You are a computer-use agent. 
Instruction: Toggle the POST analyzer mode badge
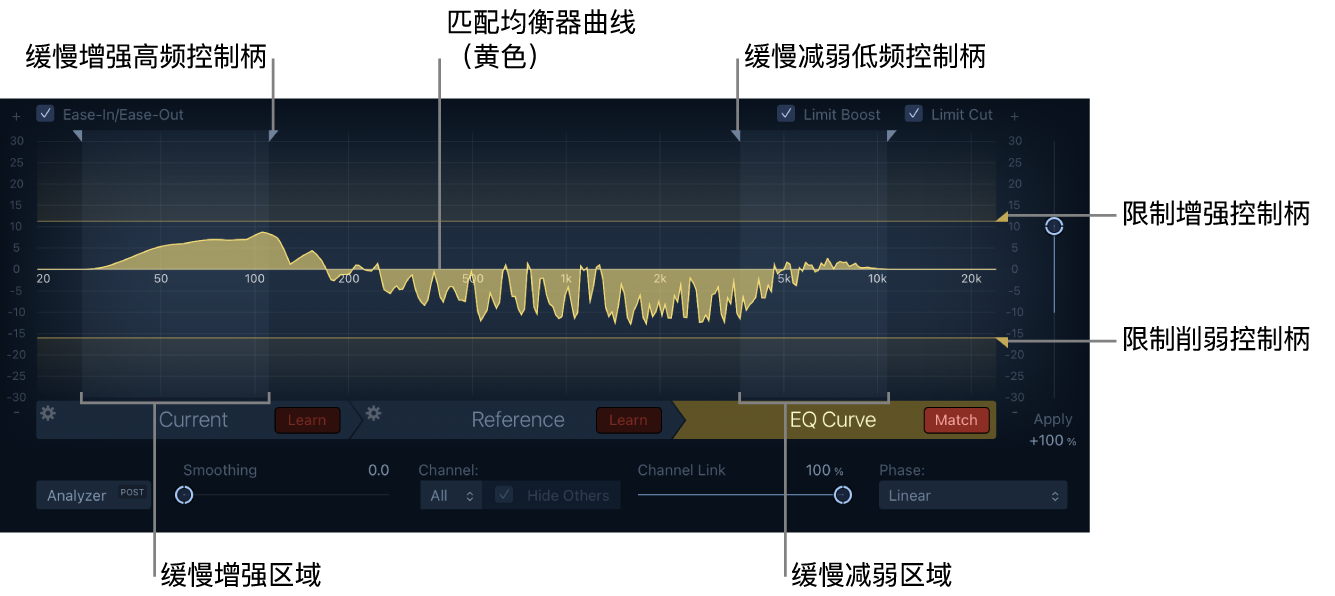(x=132, y=492)
